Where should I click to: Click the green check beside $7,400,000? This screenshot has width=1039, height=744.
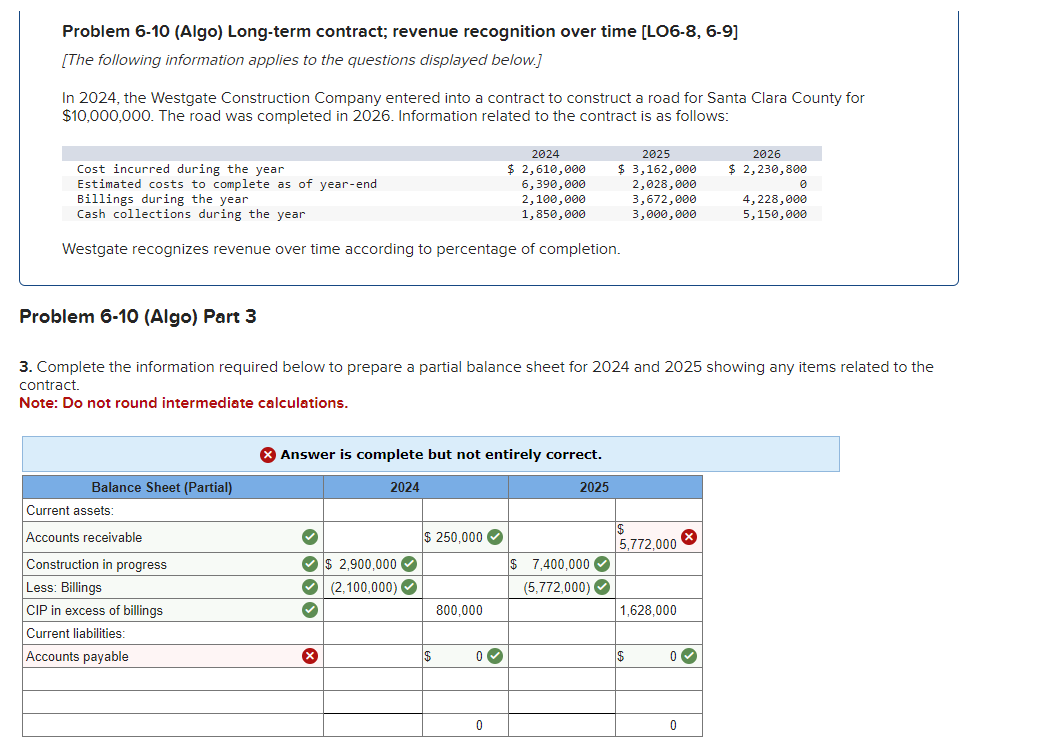[602, 563]
